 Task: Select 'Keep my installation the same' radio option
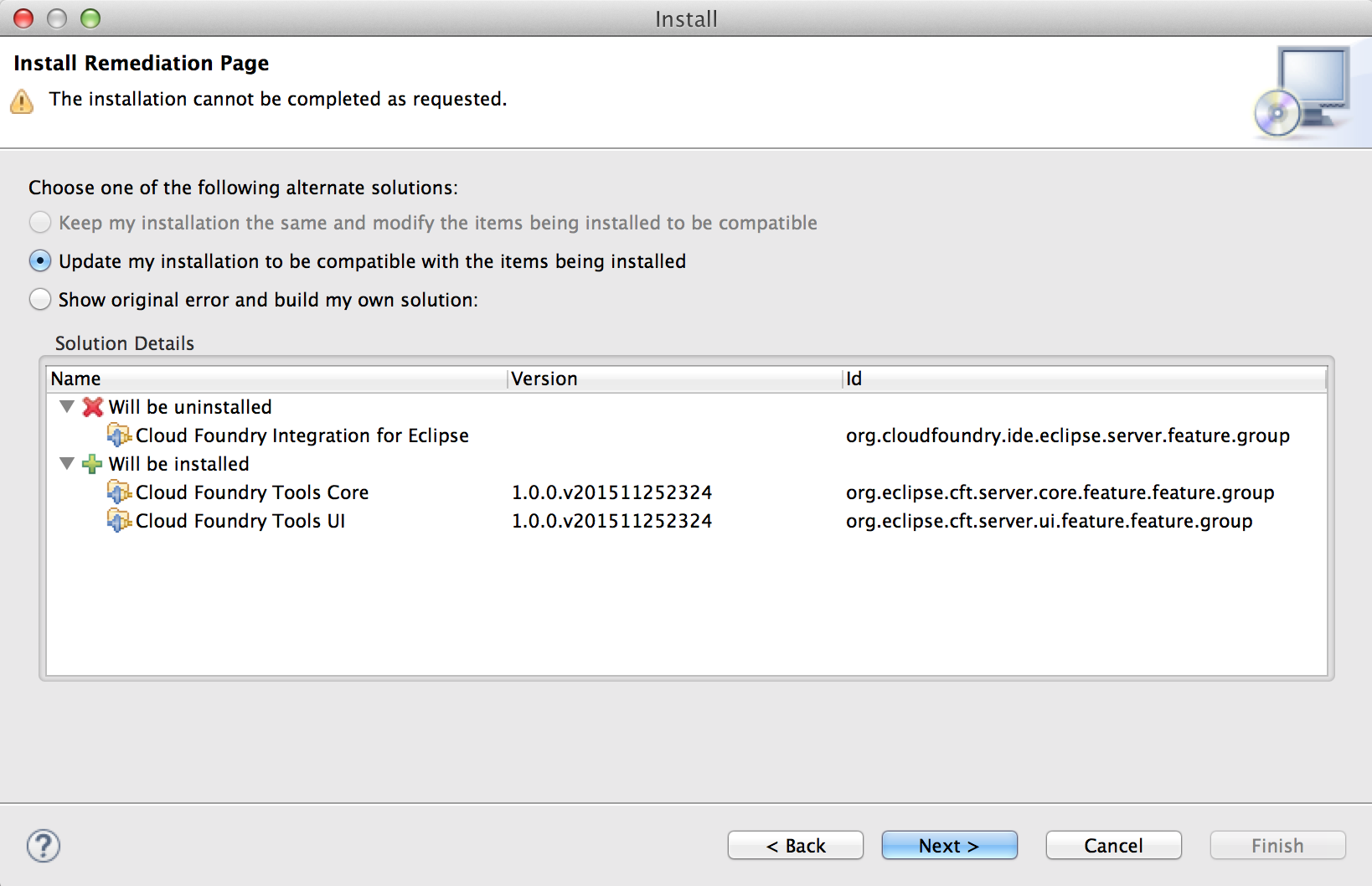point(40,223)
